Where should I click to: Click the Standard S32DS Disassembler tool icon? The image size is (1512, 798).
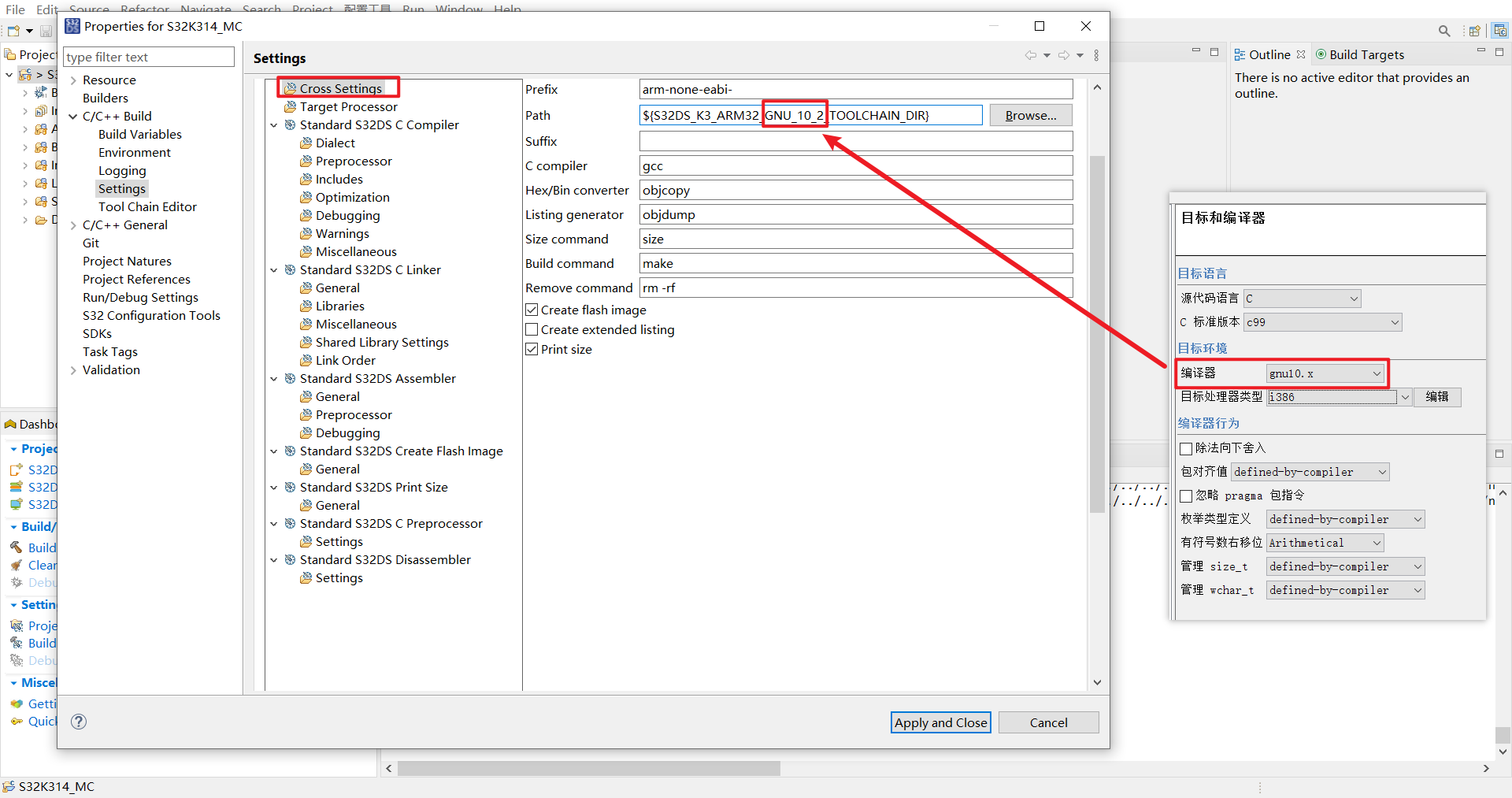(x=291, y=559)
